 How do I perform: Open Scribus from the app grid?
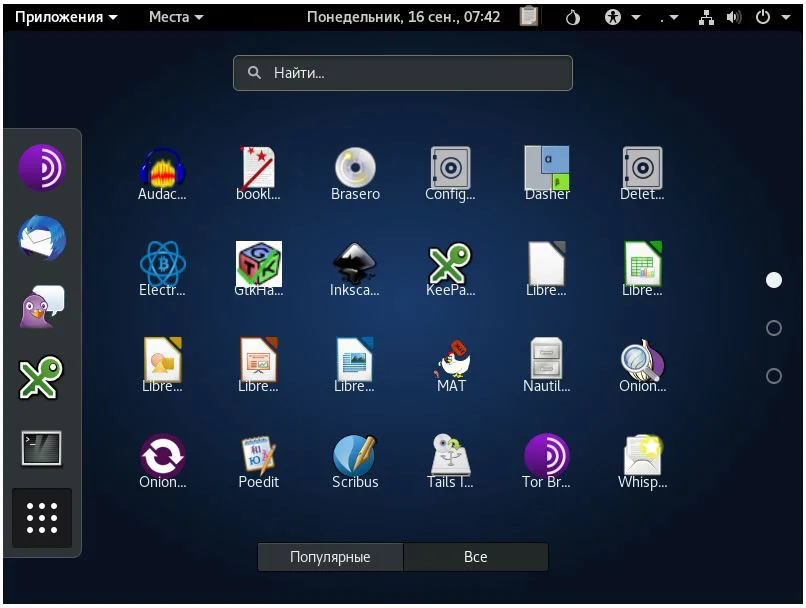(x=355, y=460)
